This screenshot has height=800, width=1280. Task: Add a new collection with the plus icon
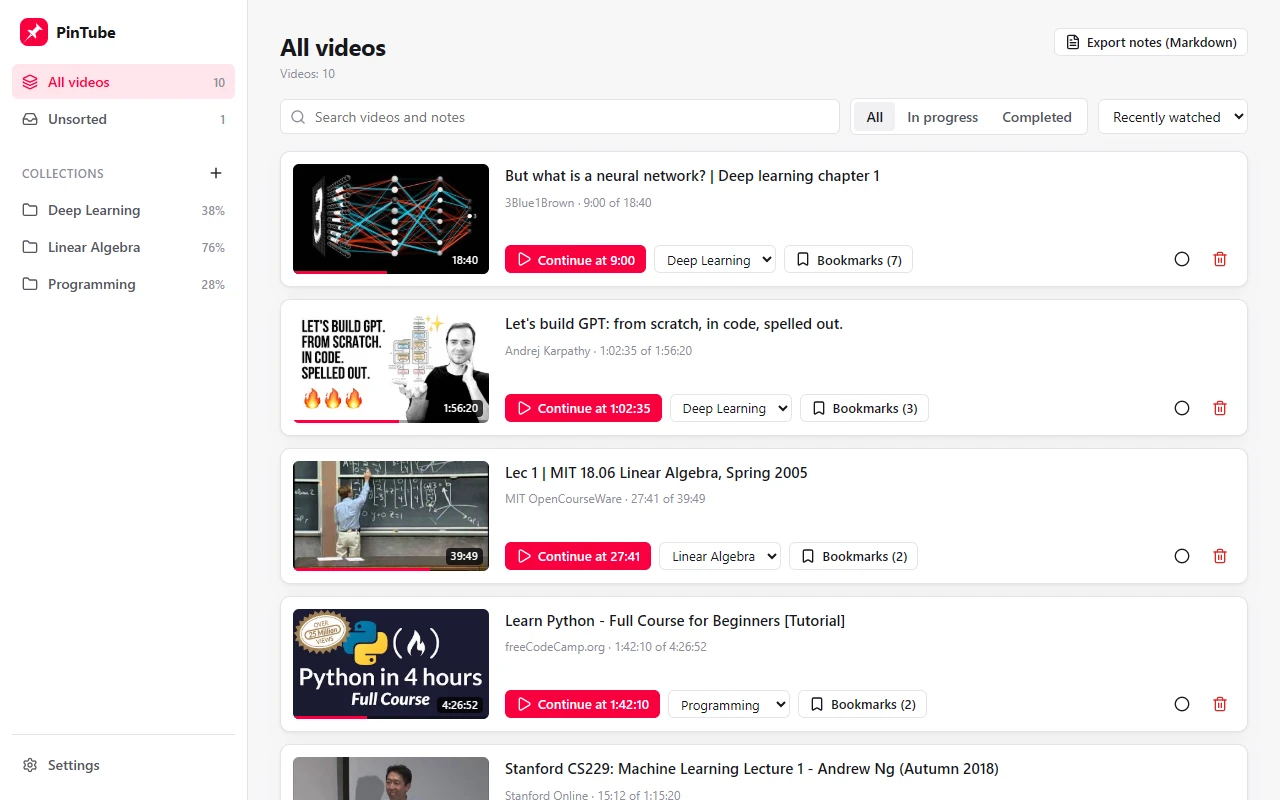(x=216, y=173)
